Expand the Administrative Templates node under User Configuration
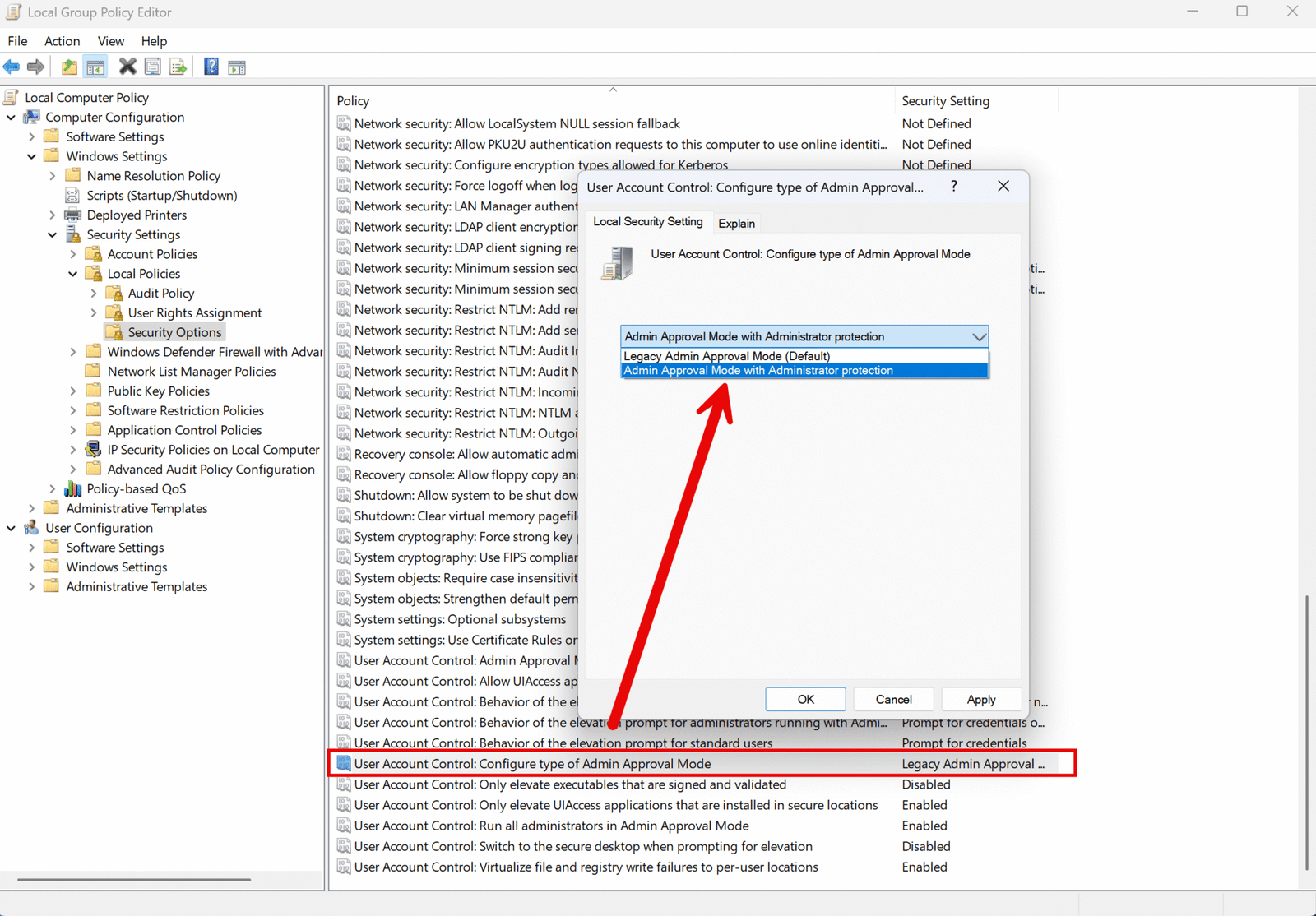The height and width of the screenshot is (916, 1316). coord(30,586)
